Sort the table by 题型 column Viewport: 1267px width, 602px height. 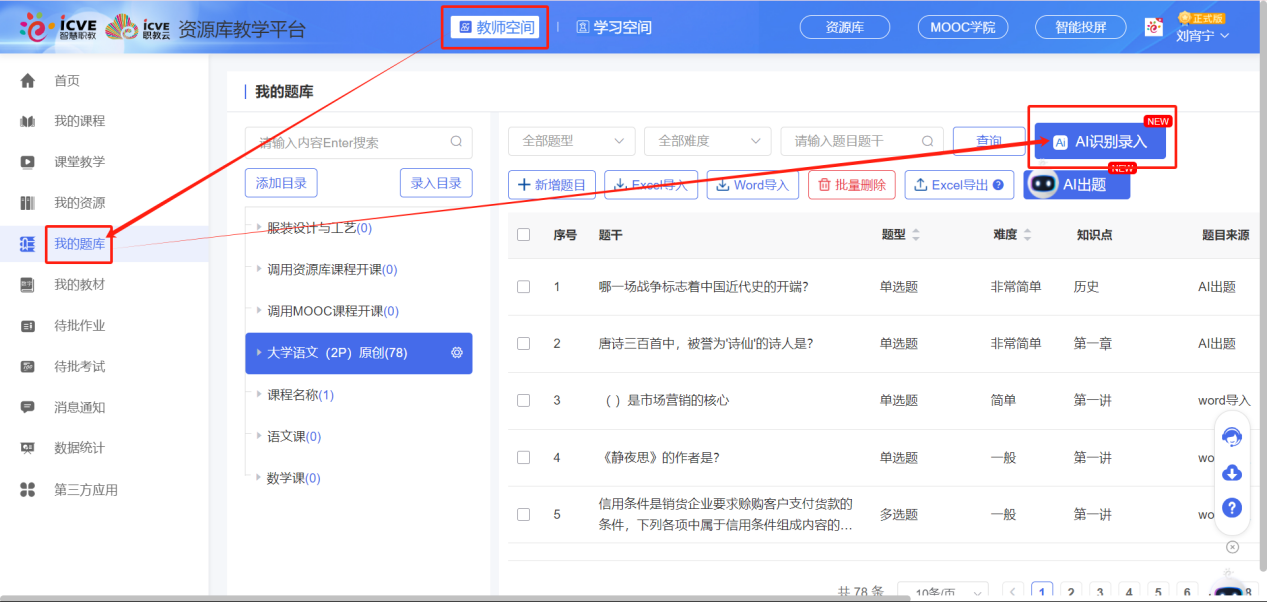pyautogui.click(x=916, y=235)
